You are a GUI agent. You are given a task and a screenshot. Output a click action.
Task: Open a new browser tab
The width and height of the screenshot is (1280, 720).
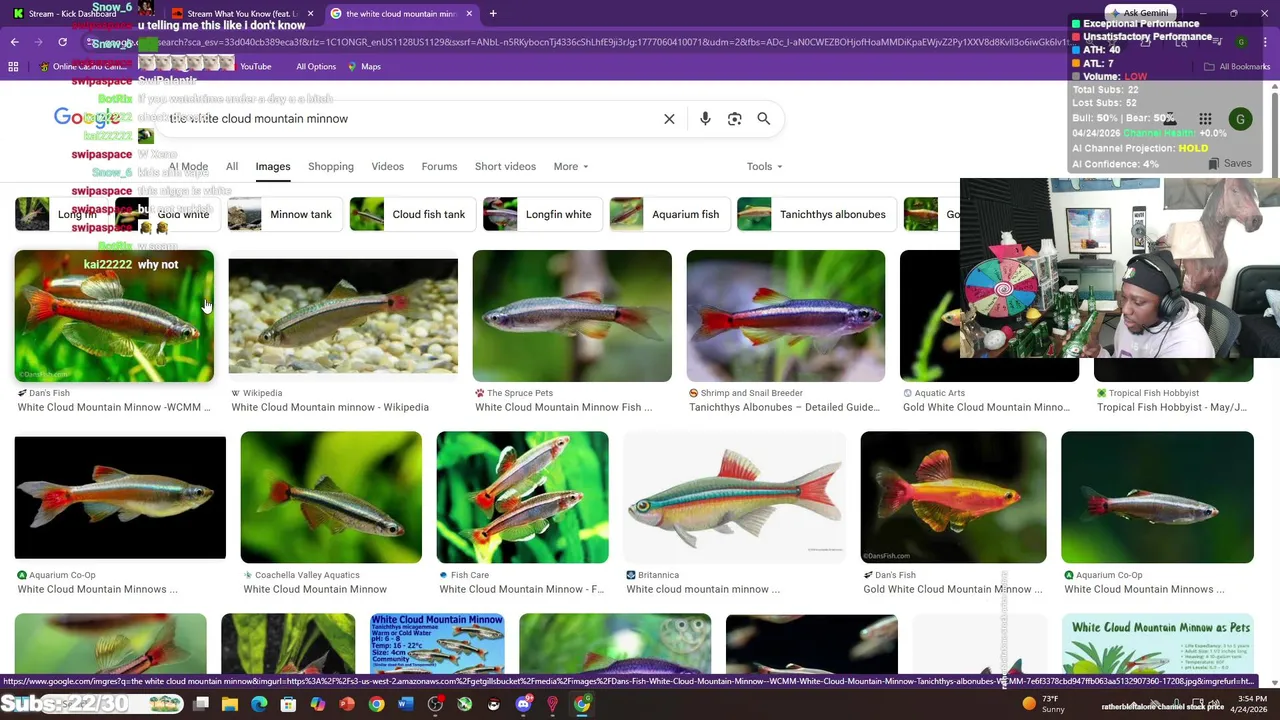click(x=493, y=14)
